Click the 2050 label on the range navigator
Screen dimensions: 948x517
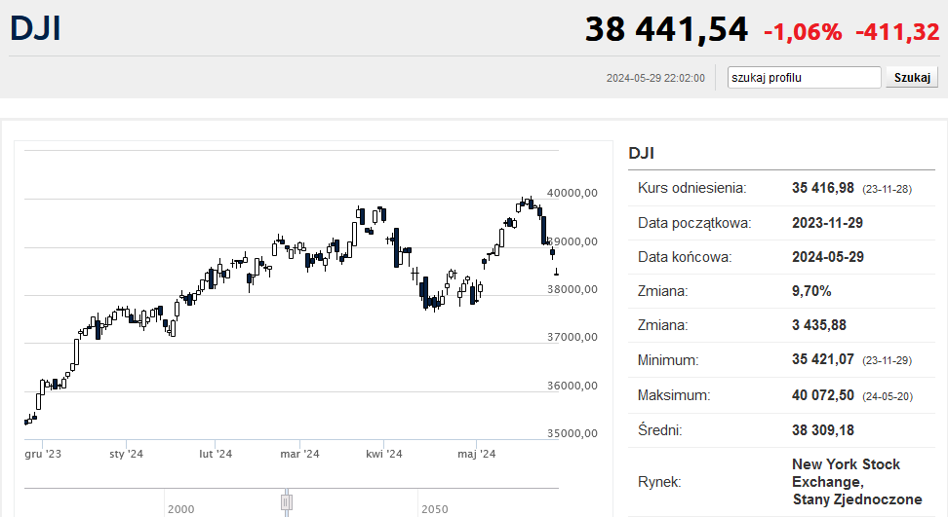(x=435, y=509)
